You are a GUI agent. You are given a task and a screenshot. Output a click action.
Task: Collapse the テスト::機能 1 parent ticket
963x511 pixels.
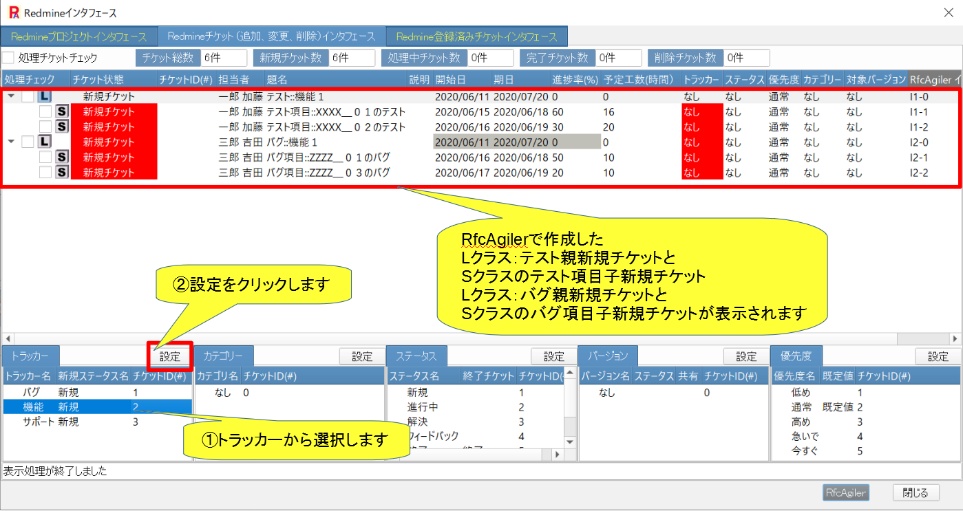tap(11, 96)
